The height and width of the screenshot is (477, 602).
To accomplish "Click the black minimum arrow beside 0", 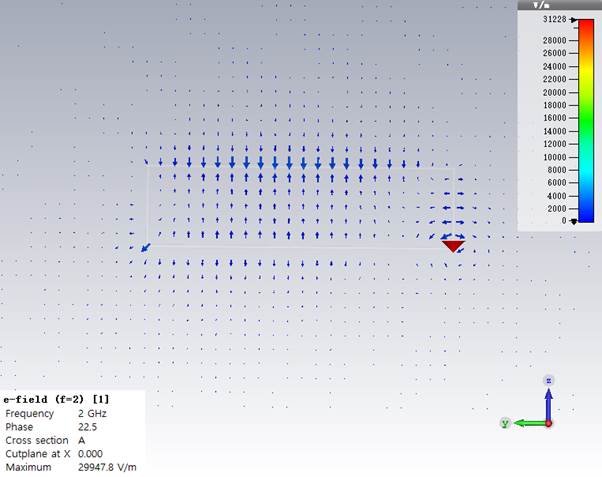I will click(x=574, y=220).
